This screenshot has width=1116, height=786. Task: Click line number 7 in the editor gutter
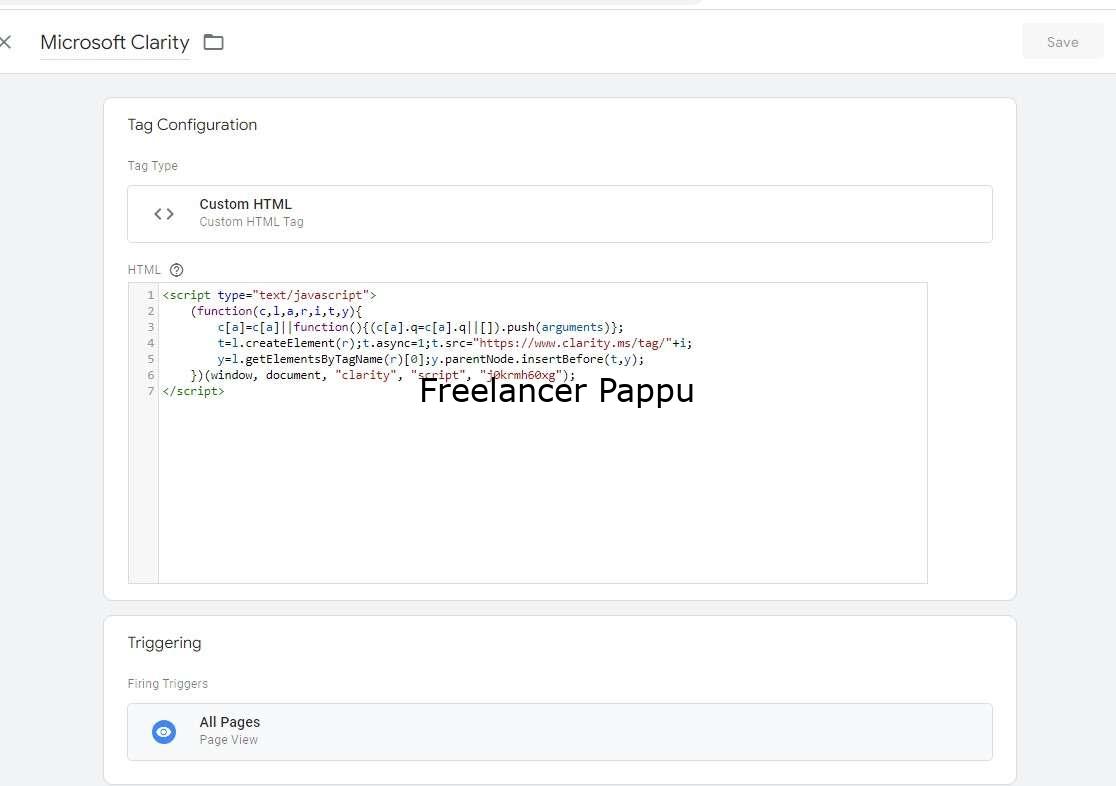150,391
